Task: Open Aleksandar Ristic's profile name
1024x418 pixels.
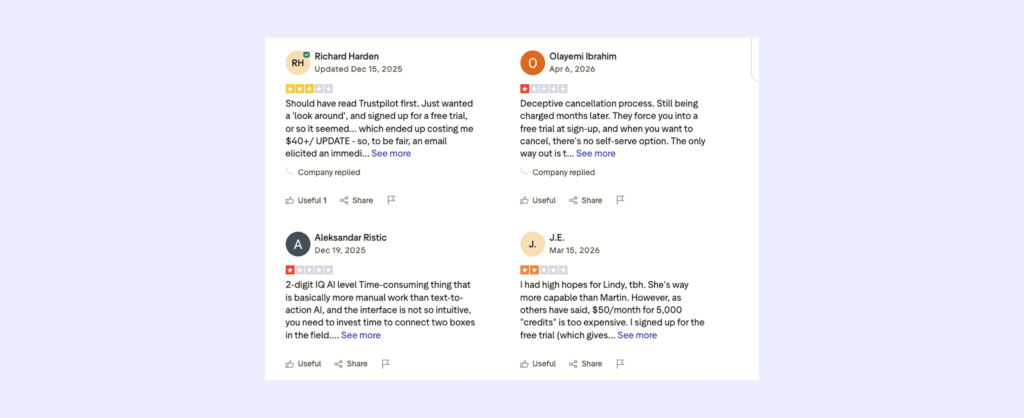Action: (350, 237)
